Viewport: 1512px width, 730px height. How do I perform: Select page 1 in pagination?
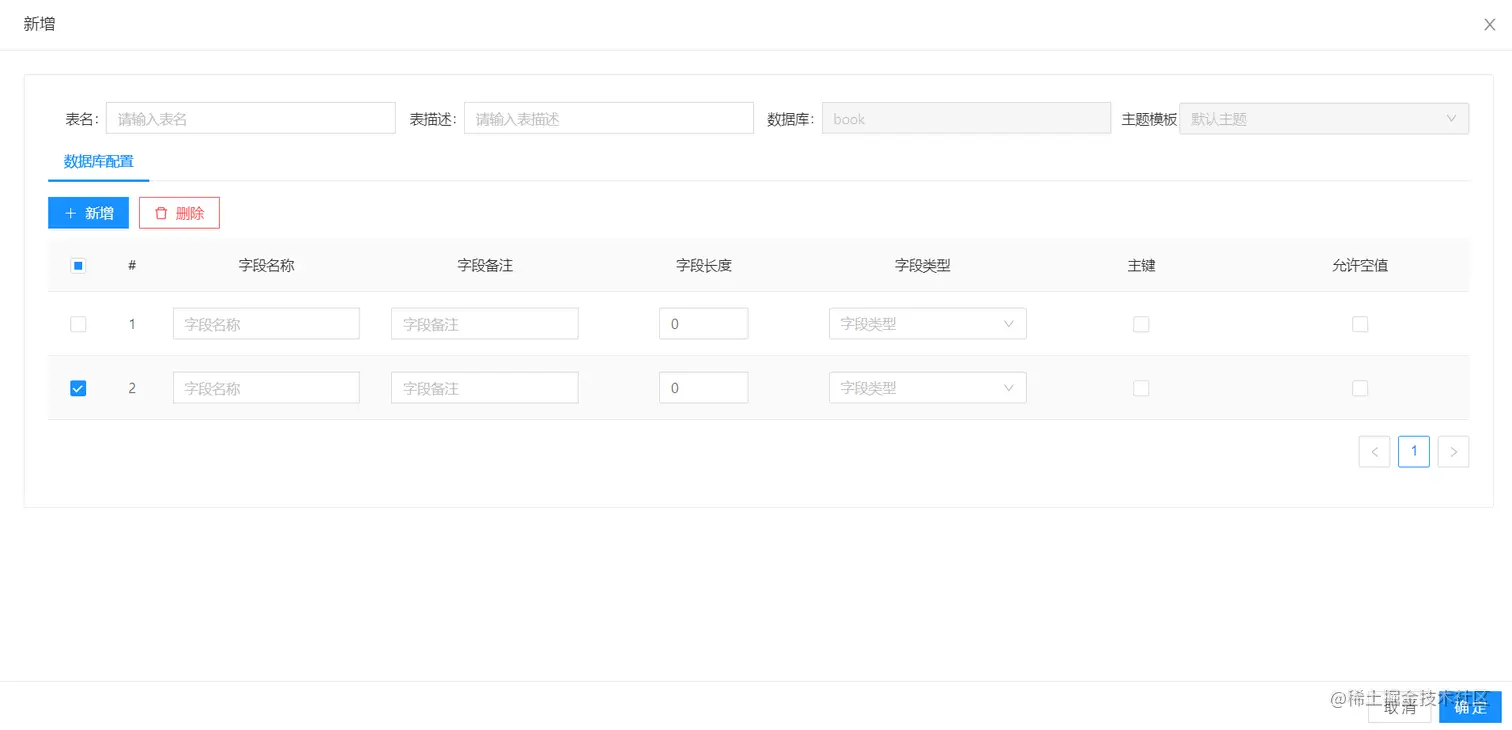coord(1414,452)
